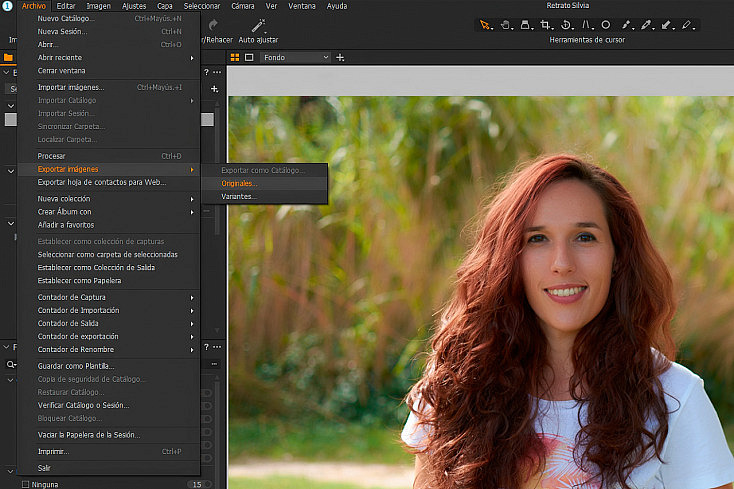
Task: Select the Crop cursor tool
Action: (545, 25)
